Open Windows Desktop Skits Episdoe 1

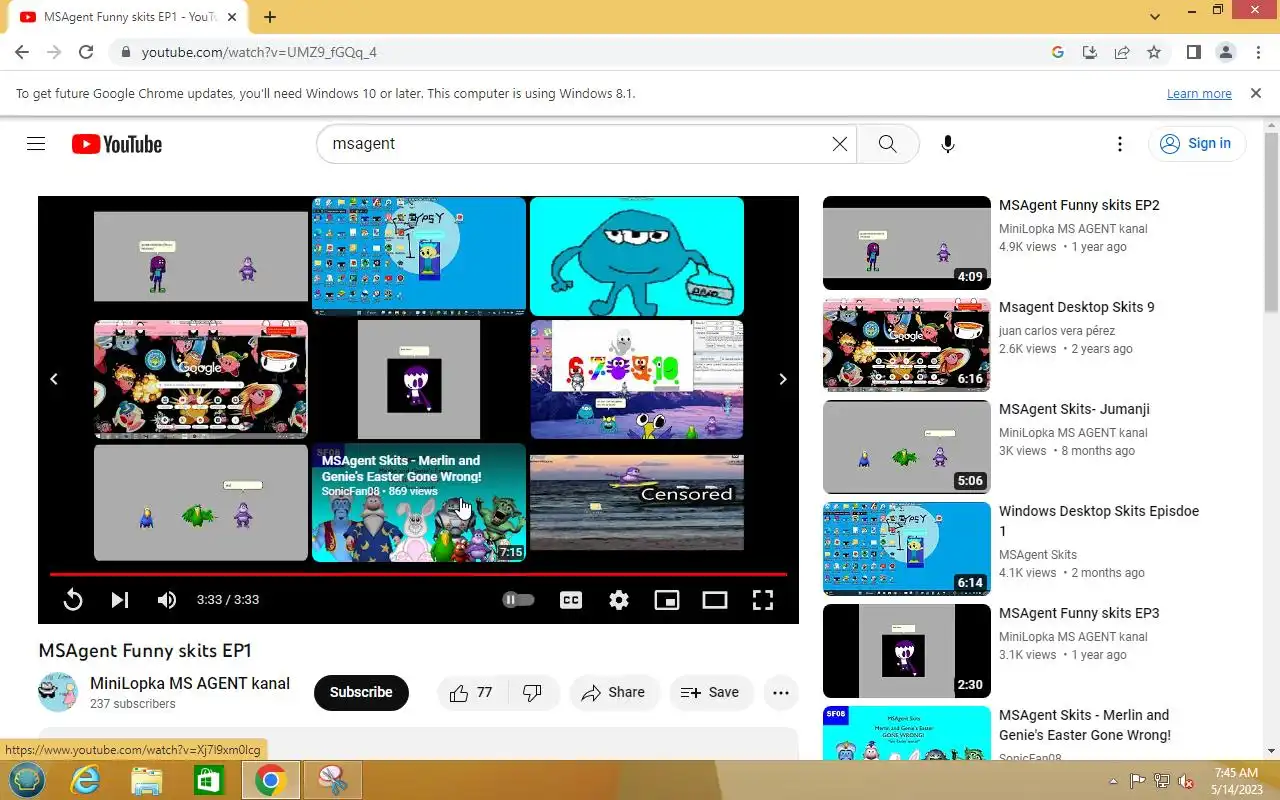(1099, 521)
